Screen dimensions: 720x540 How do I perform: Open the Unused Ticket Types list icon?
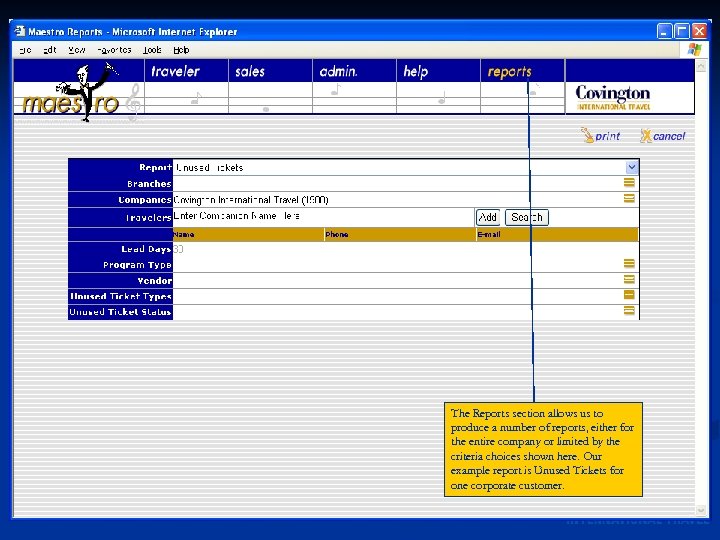point(629,295)
